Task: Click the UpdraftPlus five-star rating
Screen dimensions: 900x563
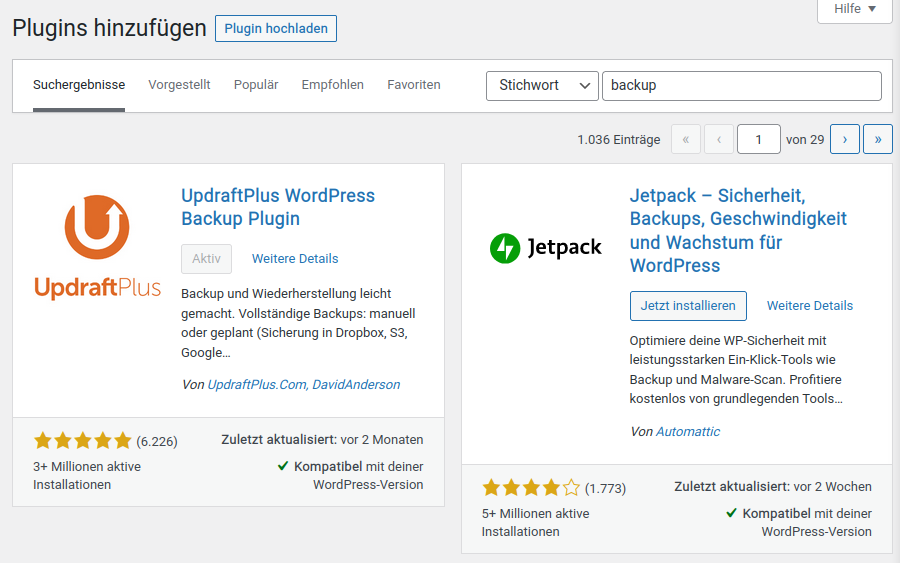Action: pos(83,441)
